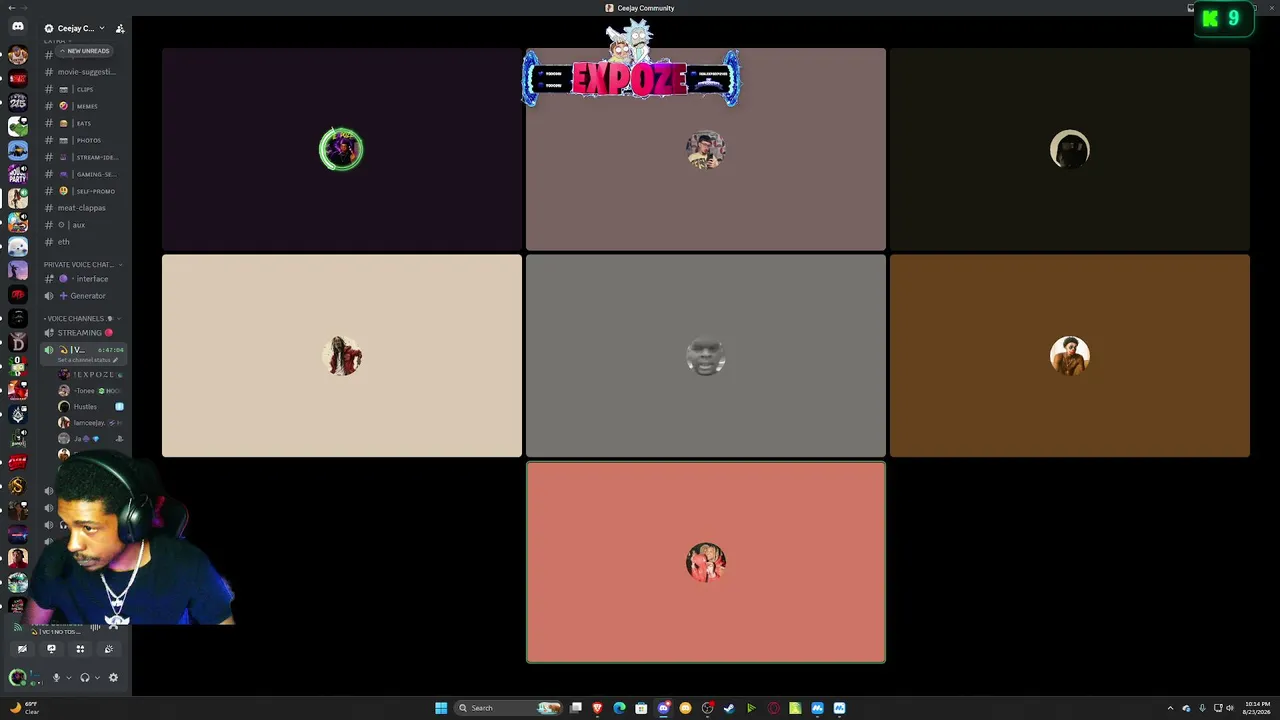Viewport: 1280px width, 720px height.
Task: Toggle camera in voice controls
Action: 22,649
